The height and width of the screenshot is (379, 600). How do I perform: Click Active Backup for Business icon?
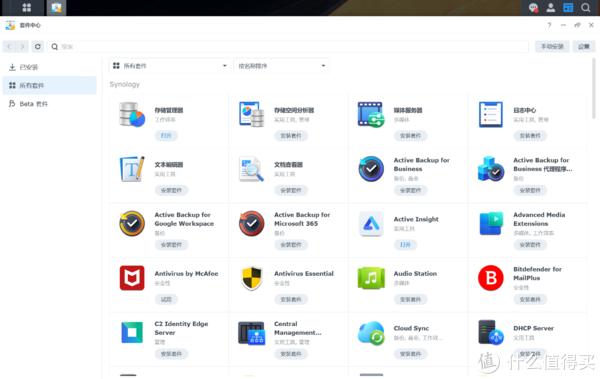point(371,169)
